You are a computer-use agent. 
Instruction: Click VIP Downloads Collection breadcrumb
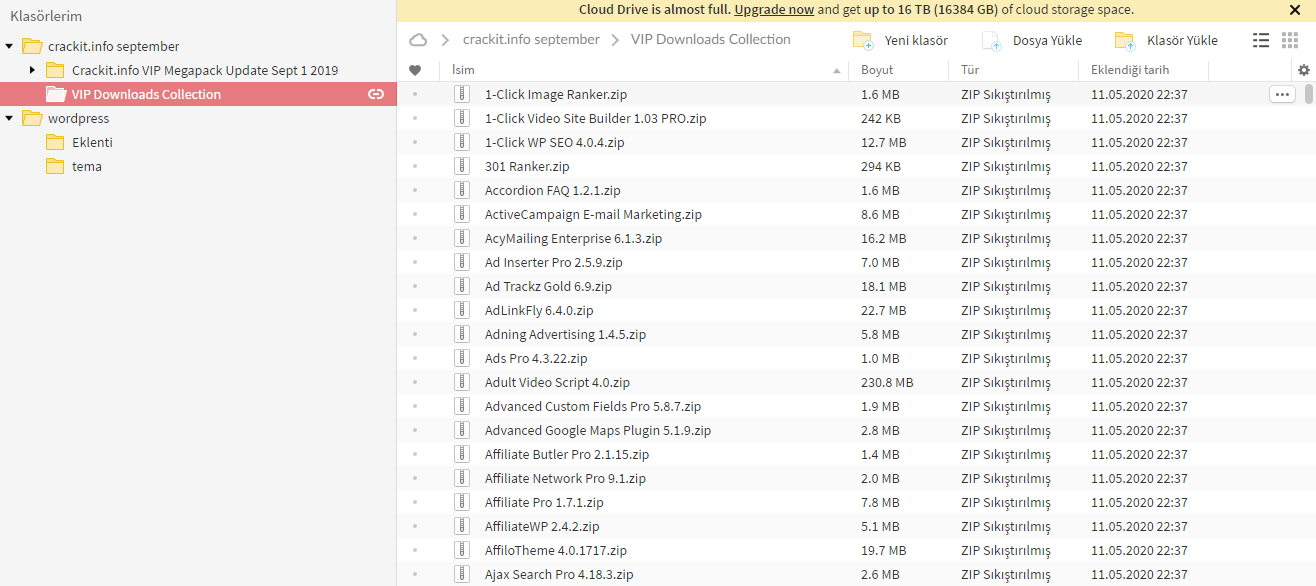pyautogui.click(x=711, y=39)
